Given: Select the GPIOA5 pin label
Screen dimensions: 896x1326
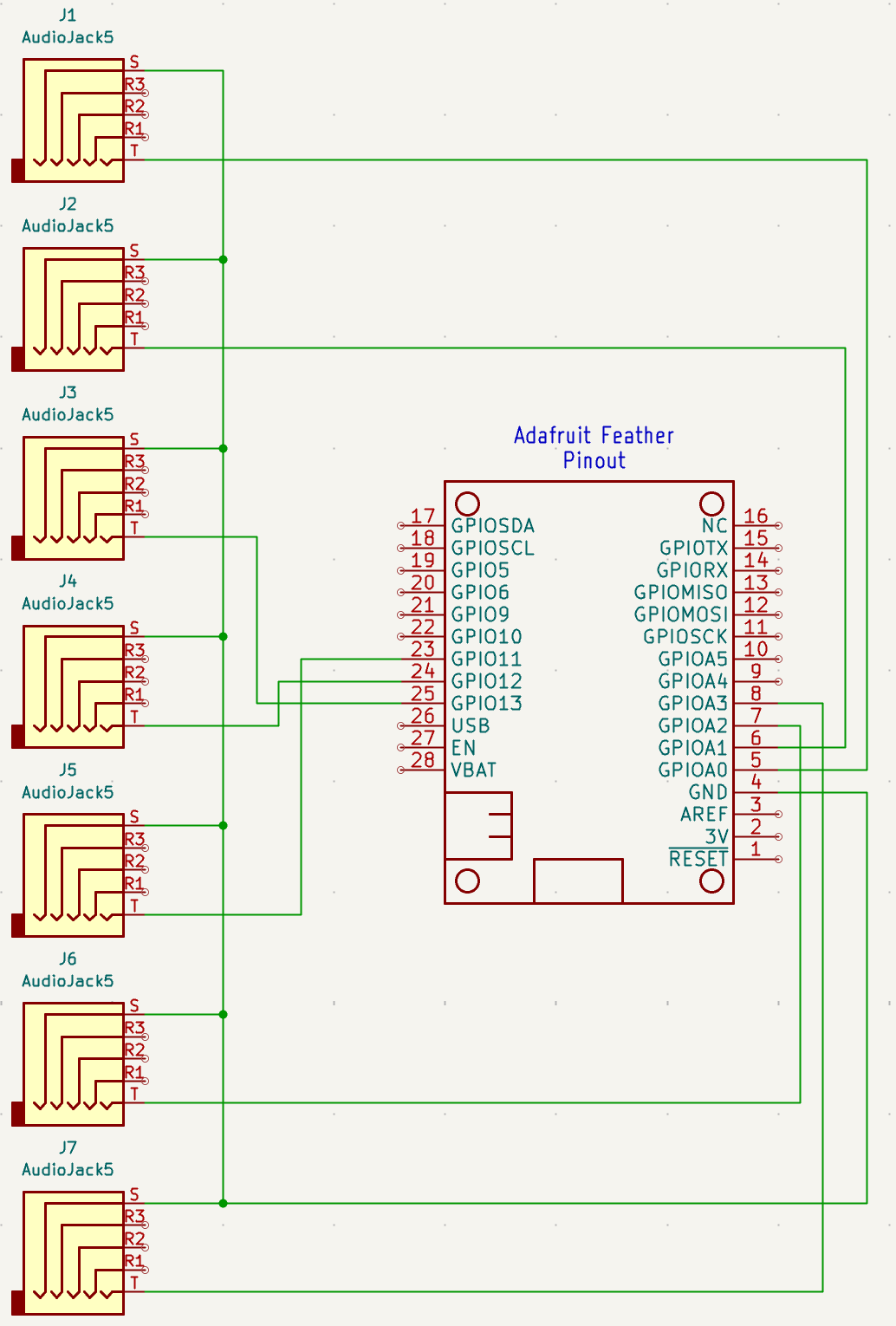Looking at the screenshot, I should tap(693, 660).
